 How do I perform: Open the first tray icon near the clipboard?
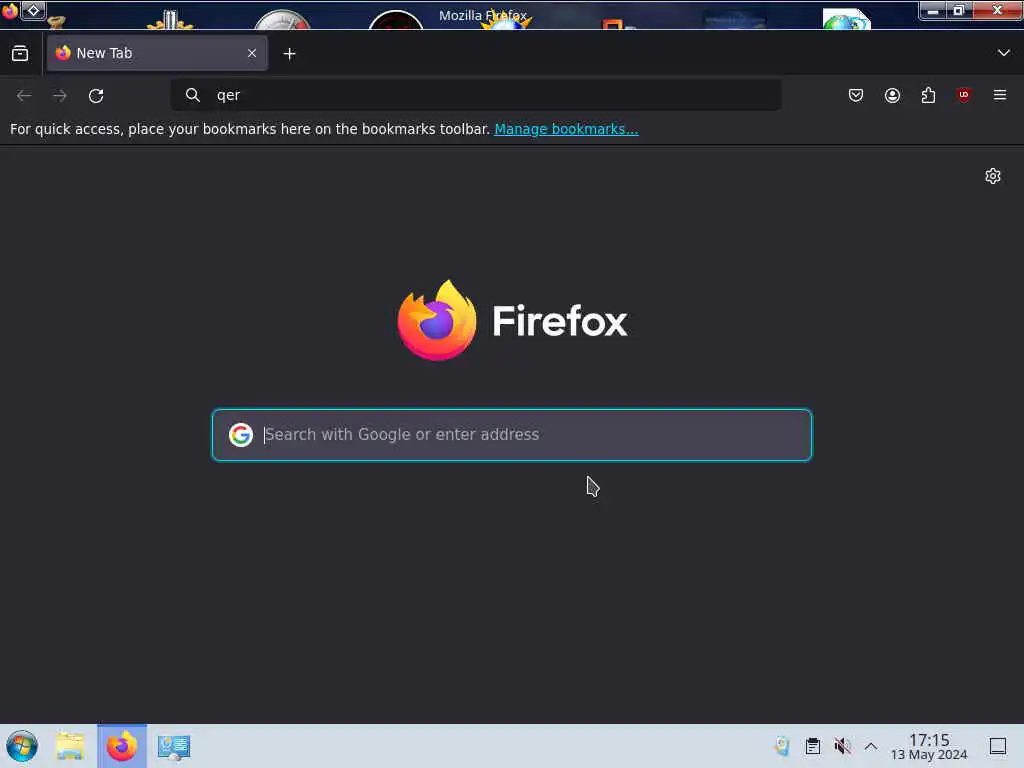(782, 746)
